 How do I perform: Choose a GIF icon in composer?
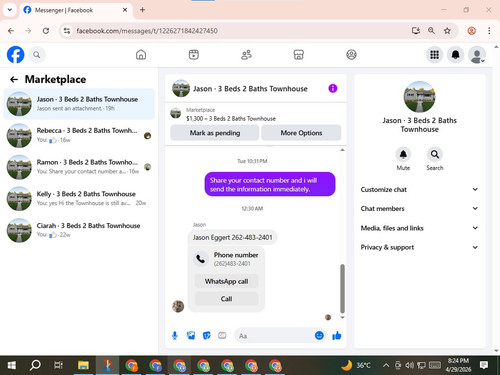[x=222, y=336]
